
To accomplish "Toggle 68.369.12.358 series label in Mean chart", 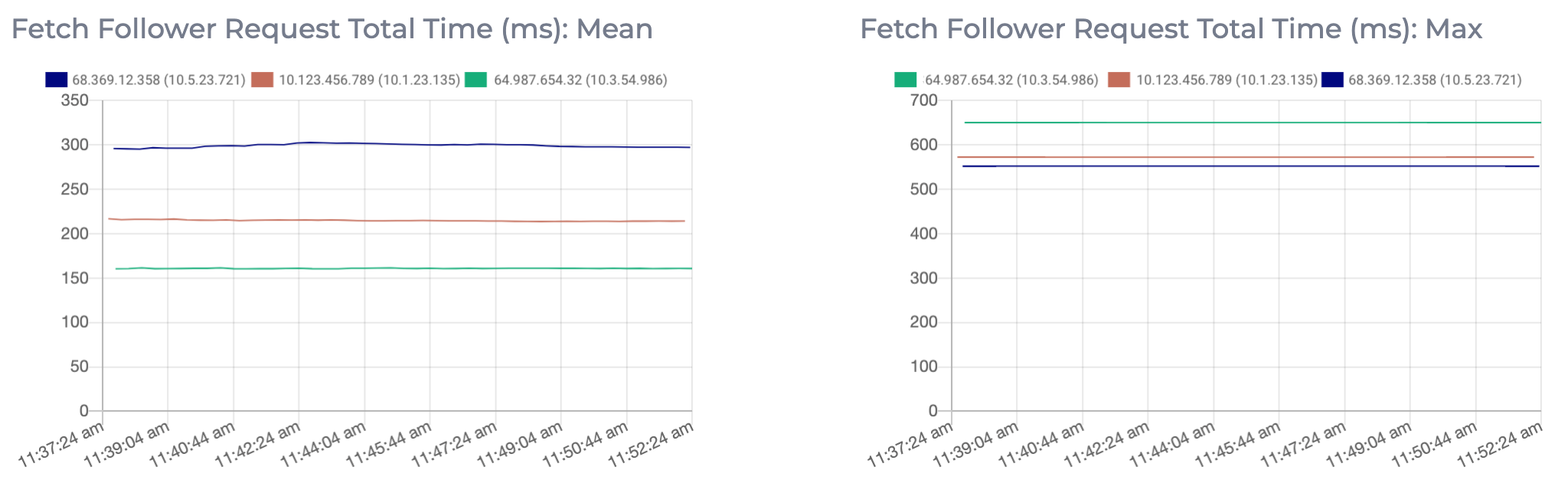I will [x=158, y=80].
